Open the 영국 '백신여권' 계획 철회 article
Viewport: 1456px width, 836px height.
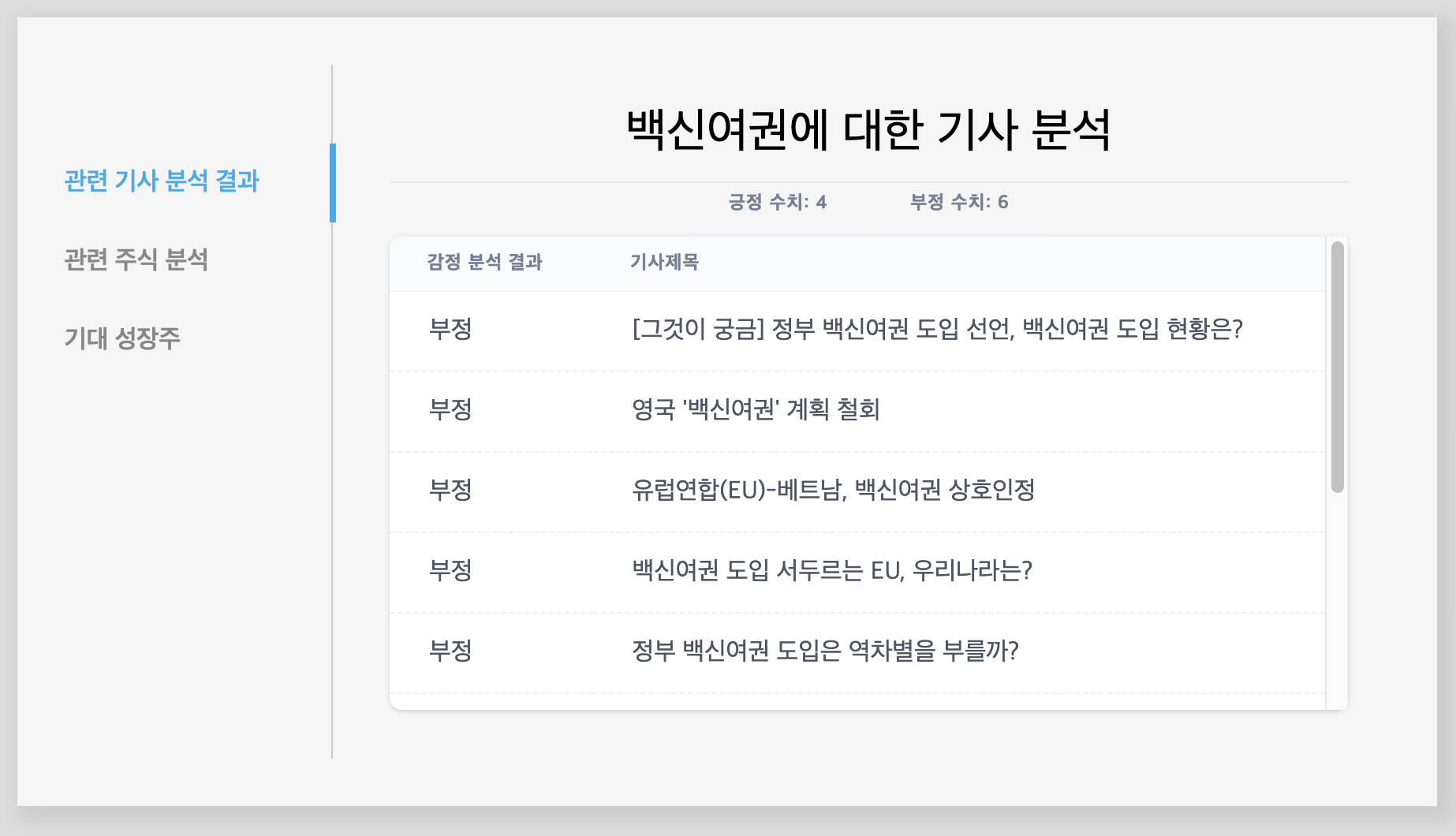755,410
